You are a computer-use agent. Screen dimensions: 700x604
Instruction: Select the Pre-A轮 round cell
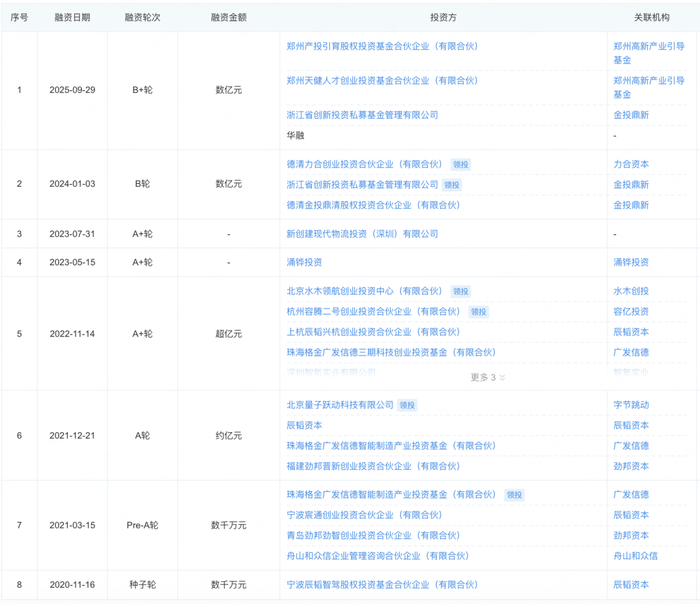(x=142, y=525)
